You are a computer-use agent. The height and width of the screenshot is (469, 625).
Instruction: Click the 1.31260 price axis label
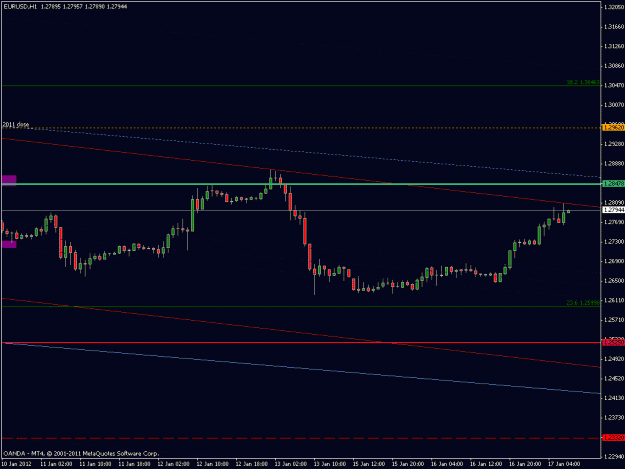(x=614, y=46)
